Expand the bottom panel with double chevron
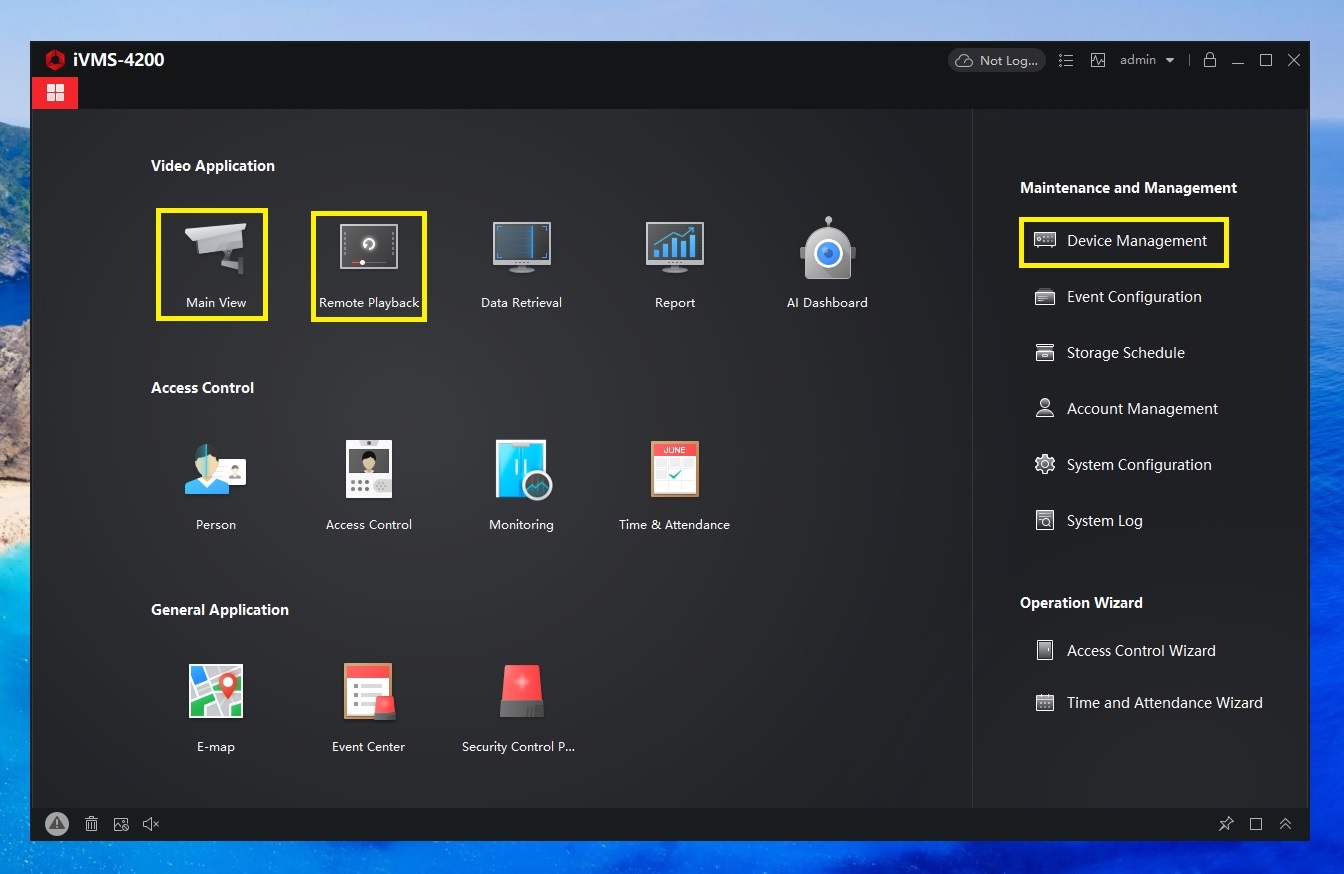This screenshot has width=1344, height=874. [x=1286, y=824]
